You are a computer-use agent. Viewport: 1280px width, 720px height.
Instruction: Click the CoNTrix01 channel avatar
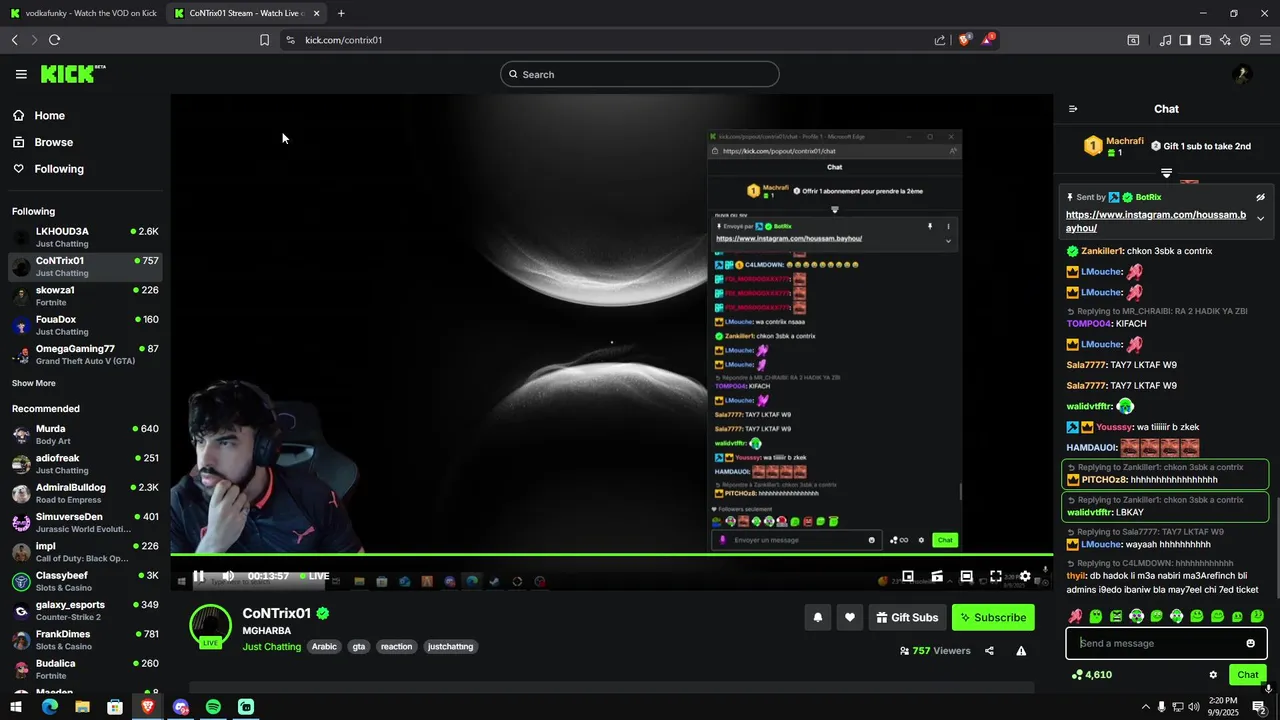210,625
